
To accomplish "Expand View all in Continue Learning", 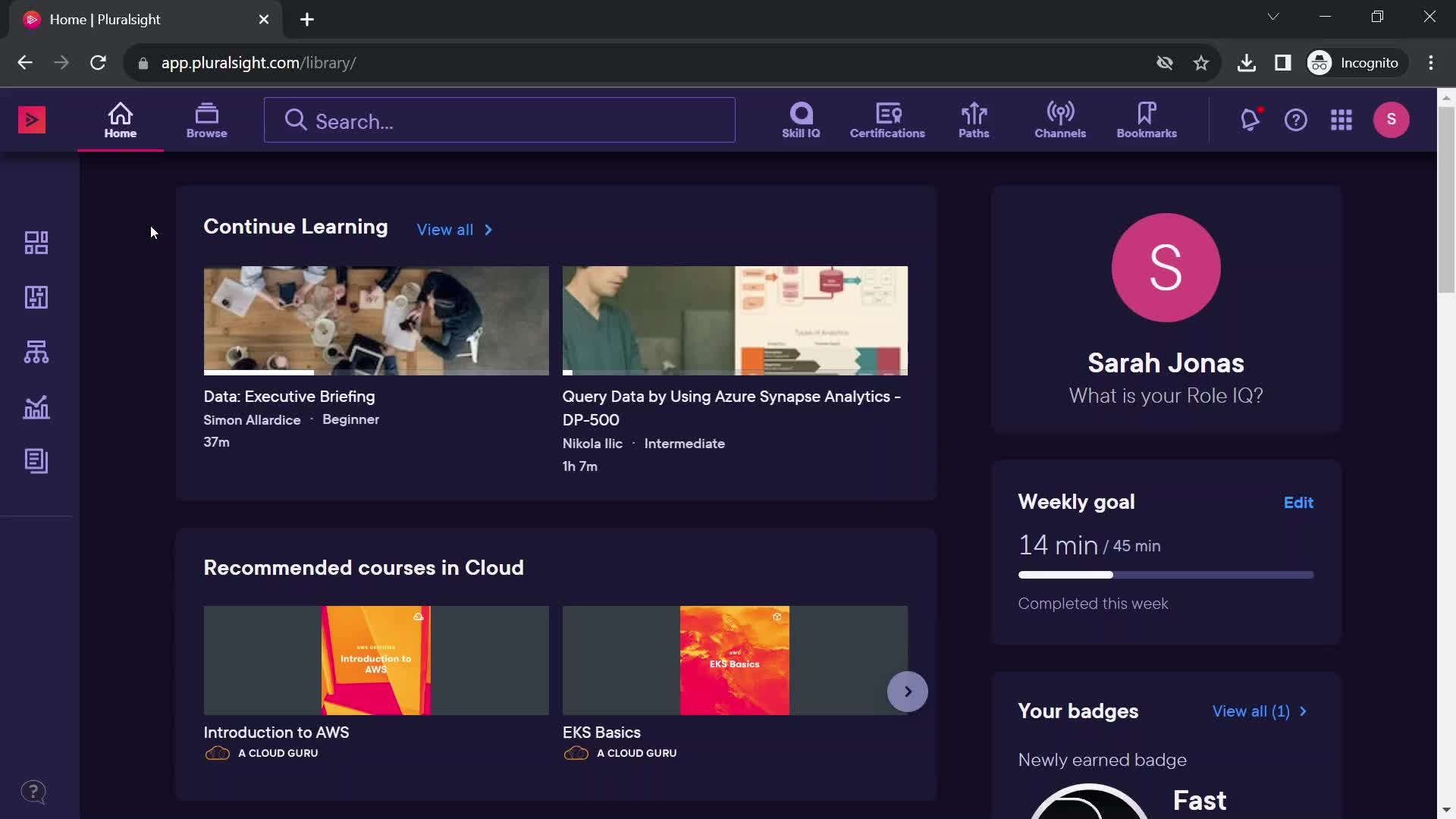I will (x=454, y=230).
